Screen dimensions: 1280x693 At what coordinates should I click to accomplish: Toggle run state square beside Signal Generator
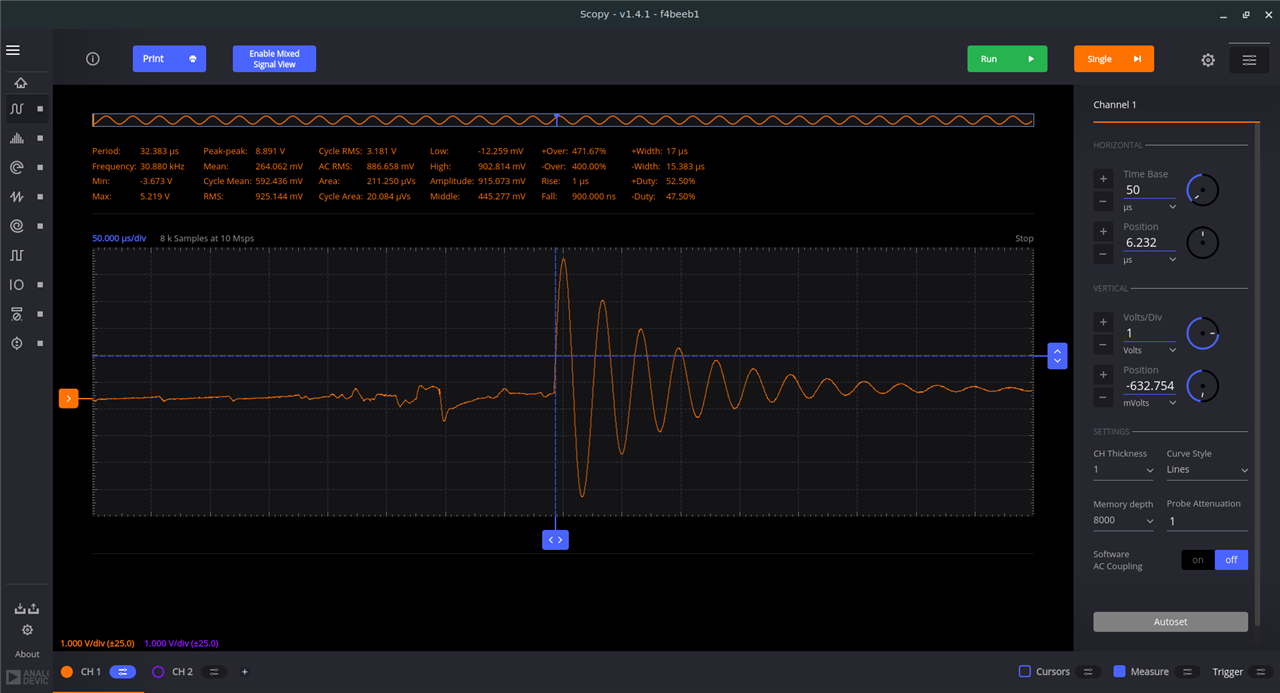40,197
